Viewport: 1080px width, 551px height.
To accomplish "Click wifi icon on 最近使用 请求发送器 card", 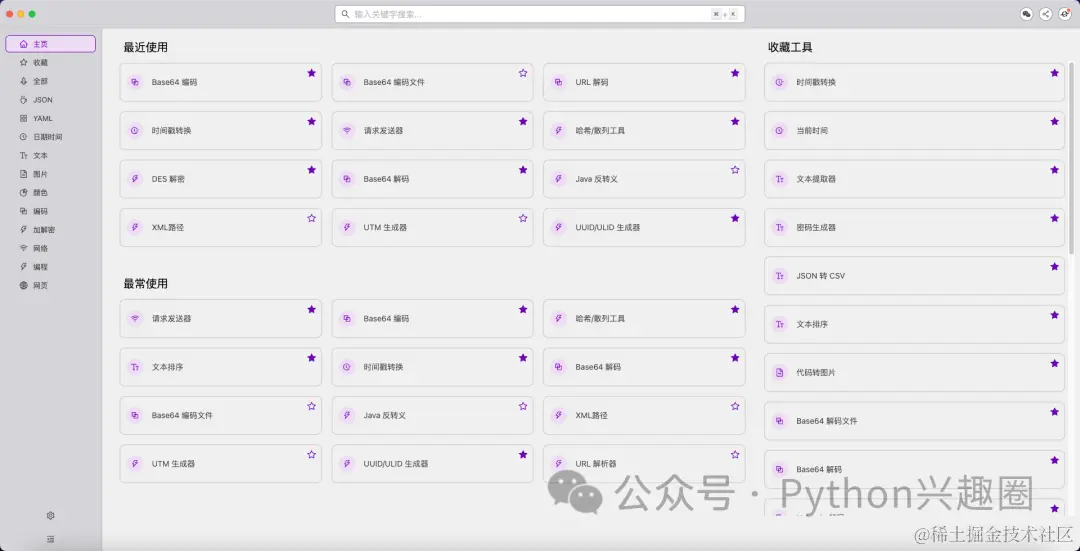I will coord(347,130).
